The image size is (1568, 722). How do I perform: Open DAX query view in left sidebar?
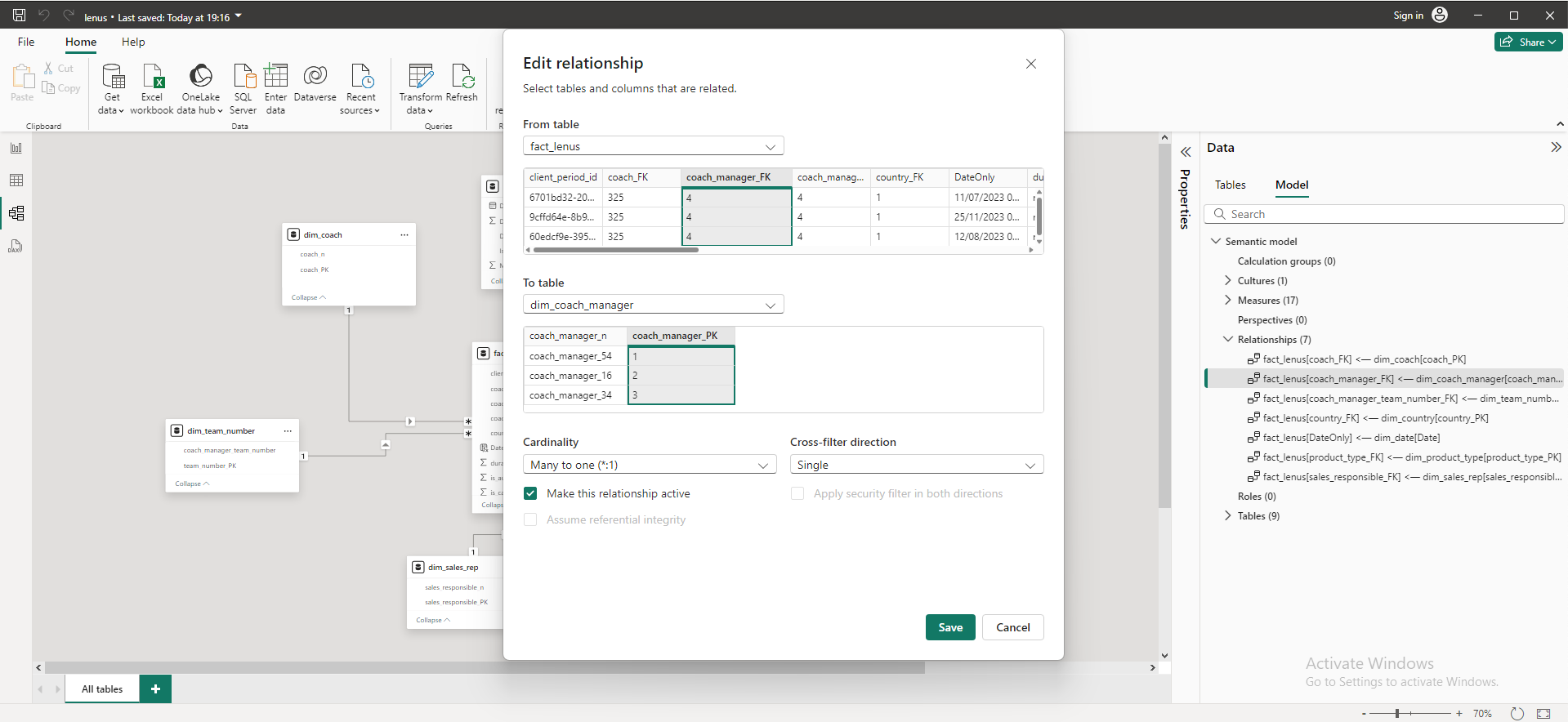point(16,246)
